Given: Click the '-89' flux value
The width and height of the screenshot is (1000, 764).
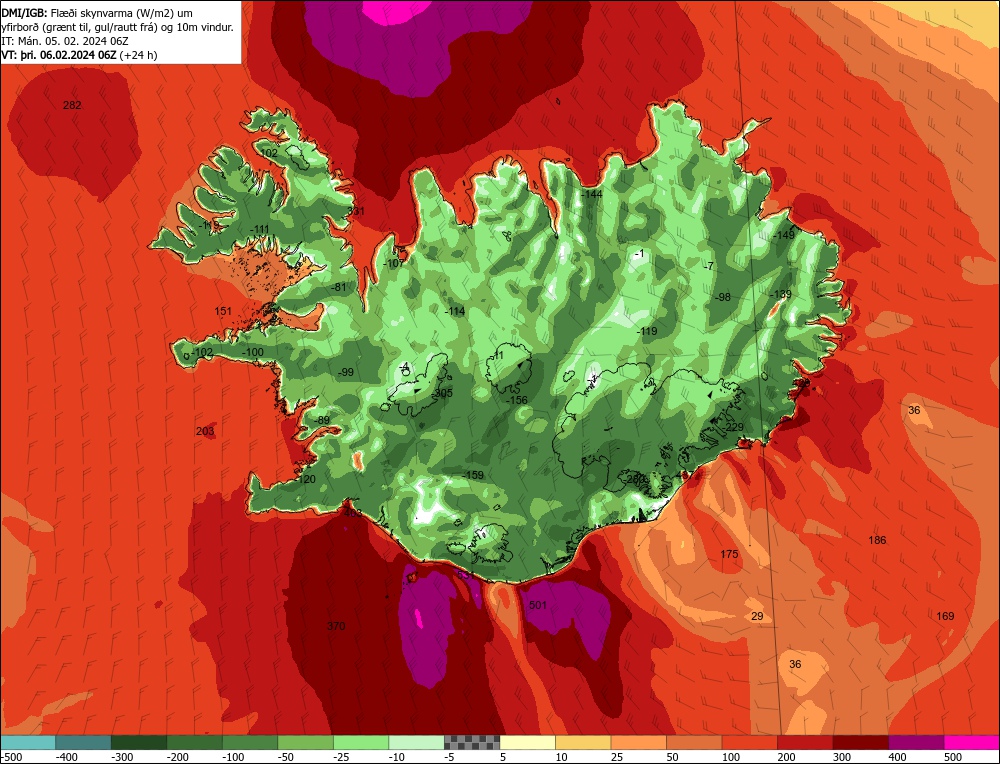Looking at the screenshot, I should [x=322, y=420].
